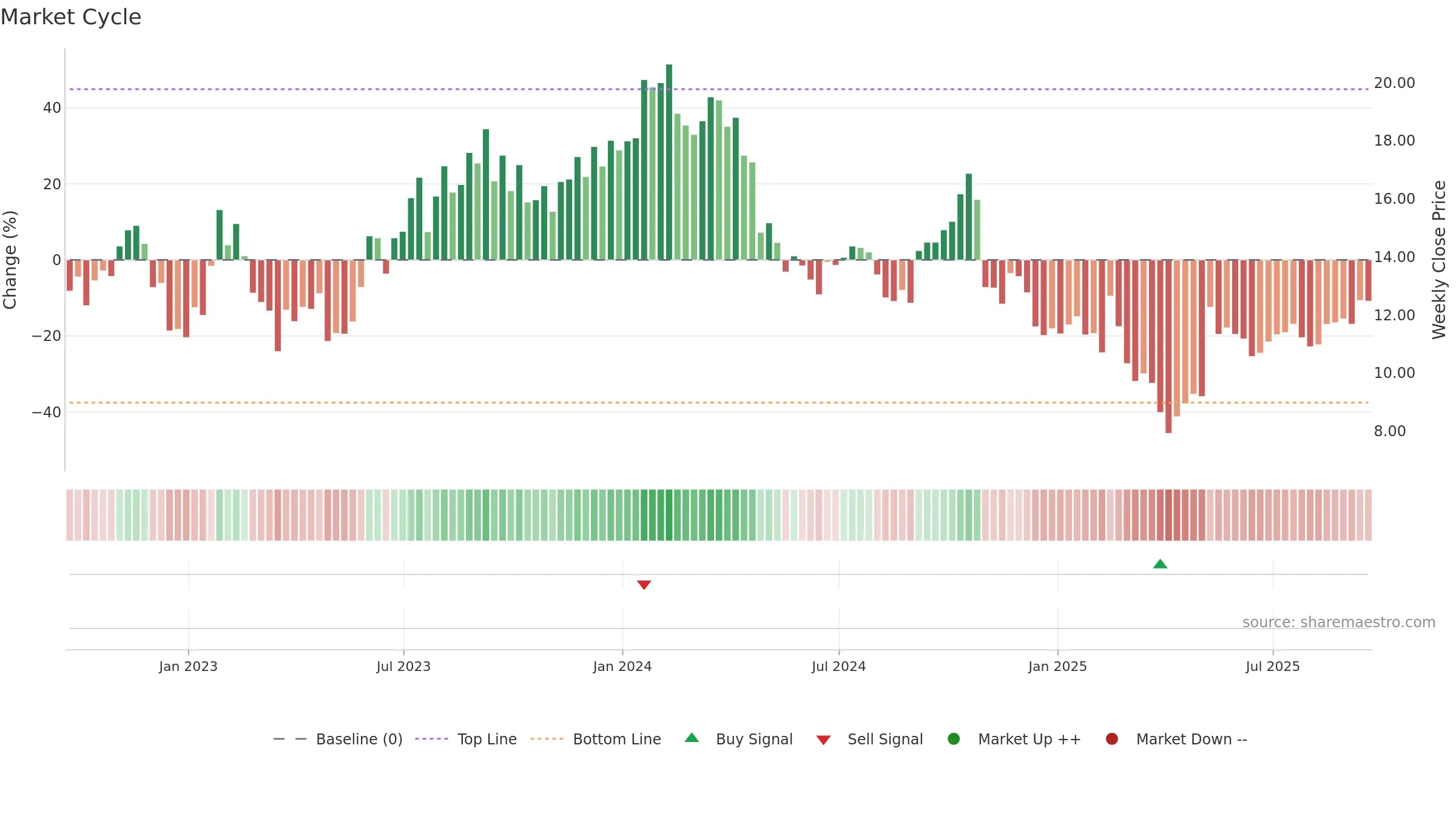Click the Change (%) axis title
Image resolution: width=1456 pixels, height=819 pixels.
click(10, 260)
